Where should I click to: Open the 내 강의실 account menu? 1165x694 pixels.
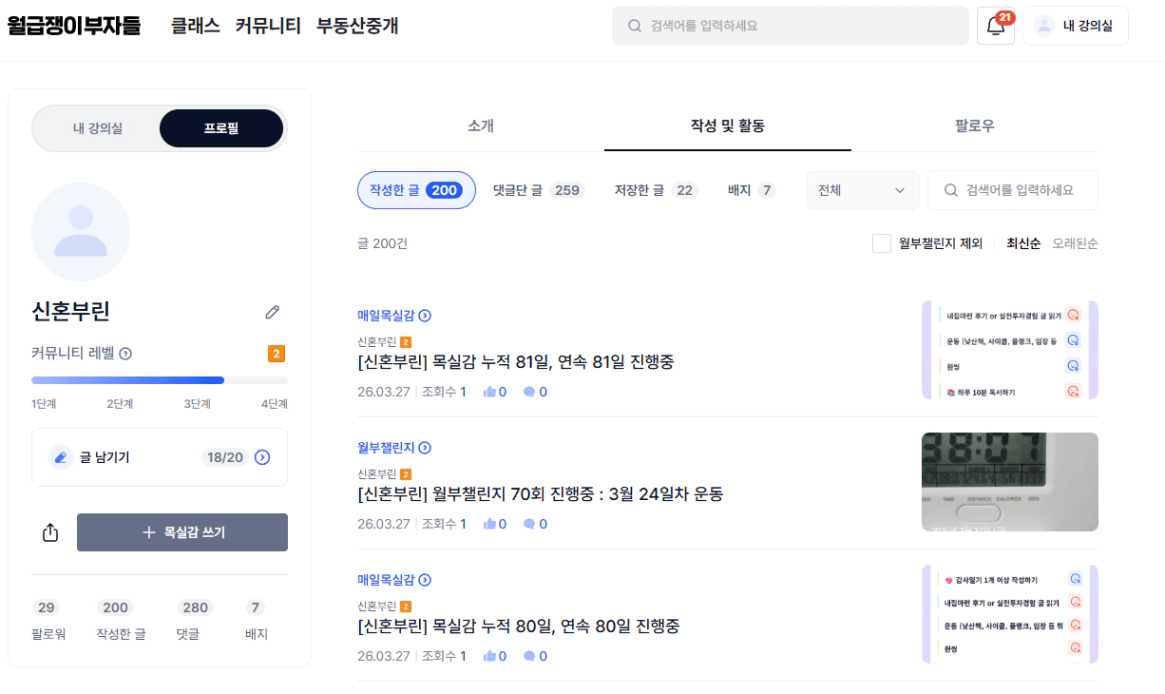[1075, 26]
